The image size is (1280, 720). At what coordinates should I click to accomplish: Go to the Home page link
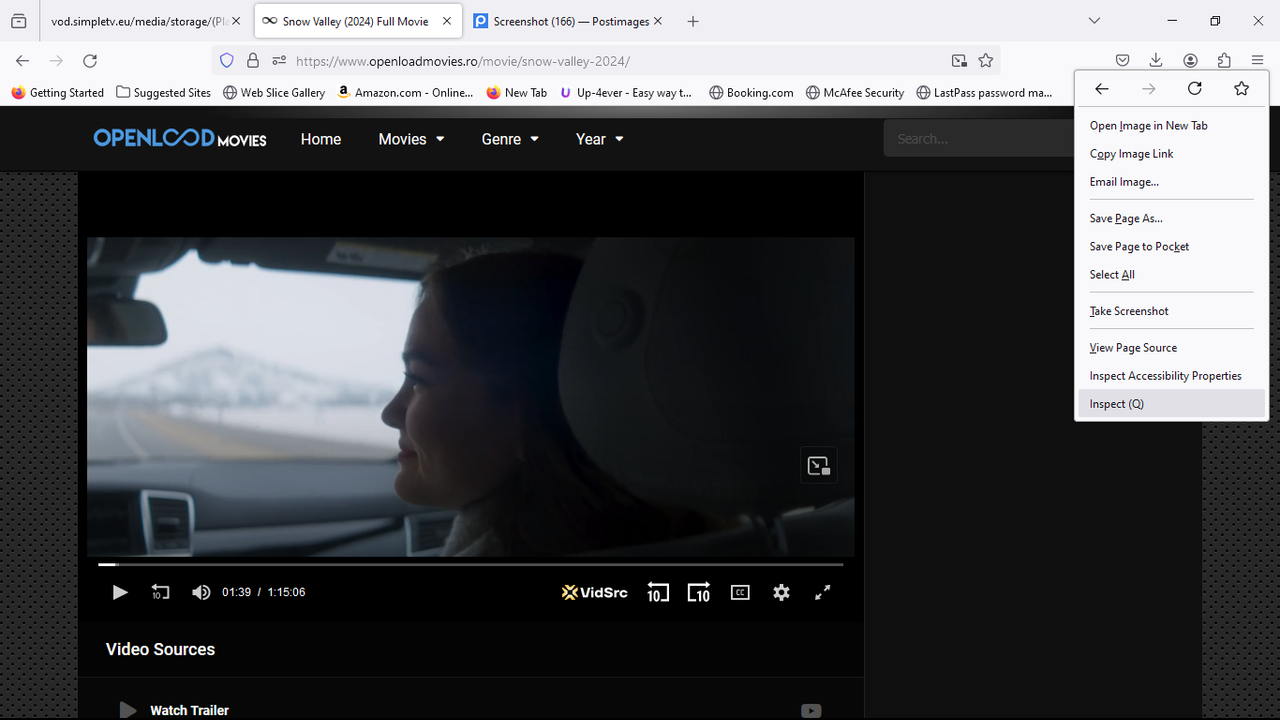(x=321, y=139)
